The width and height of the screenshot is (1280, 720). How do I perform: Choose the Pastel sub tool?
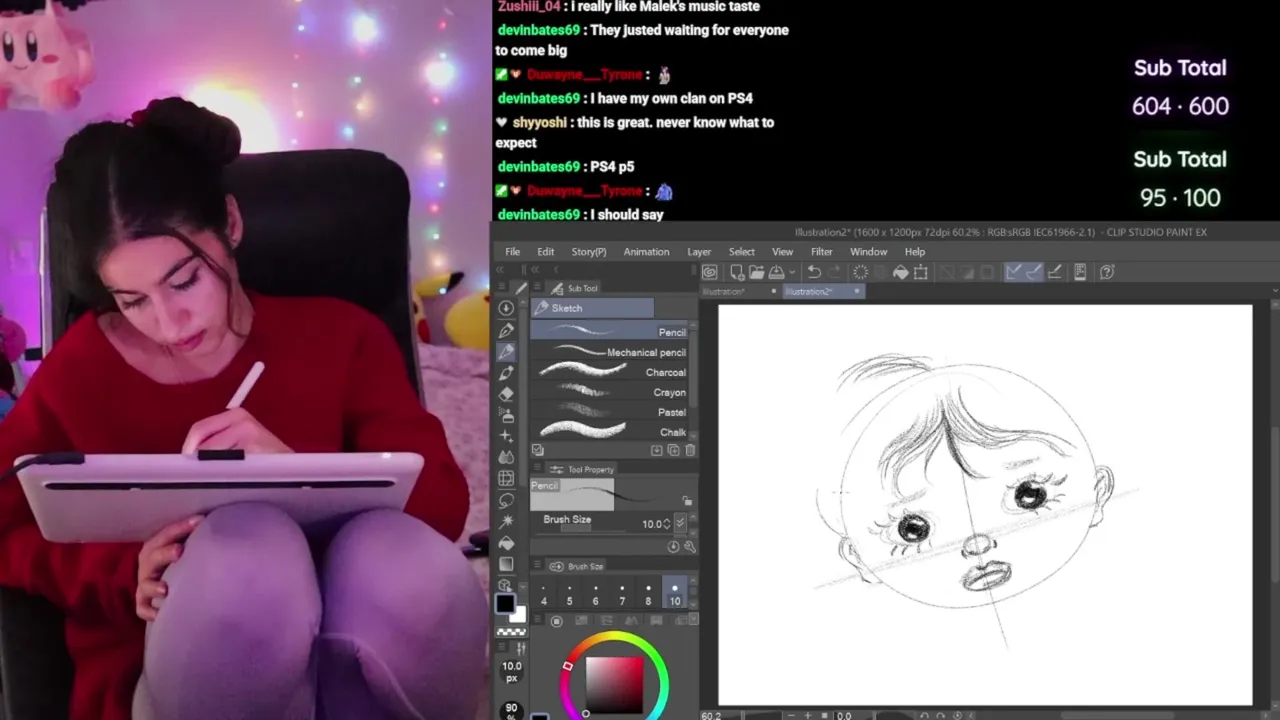pyautogui.click(x=609, y=412)
